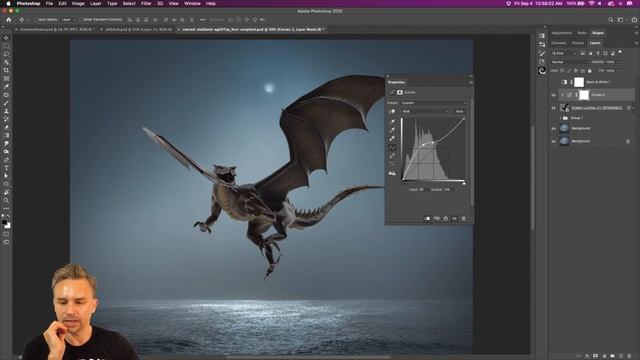
Task: Toggle the Auto-Select checkbox
Action: [36, 20]
